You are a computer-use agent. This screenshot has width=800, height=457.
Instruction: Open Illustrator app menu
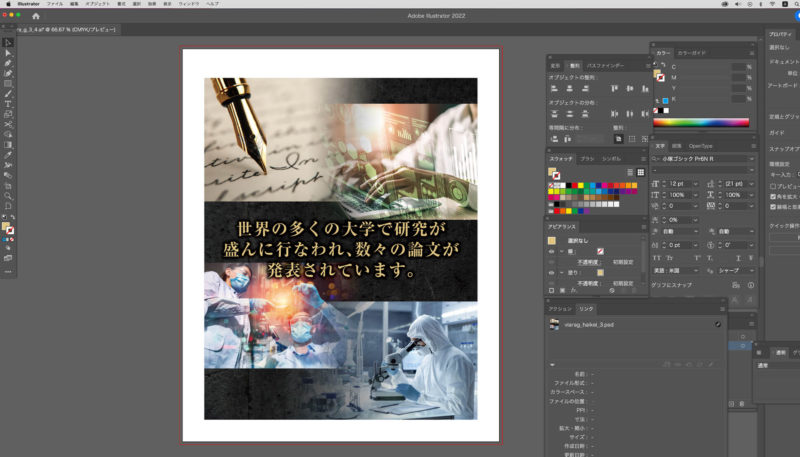pos(29,4)
